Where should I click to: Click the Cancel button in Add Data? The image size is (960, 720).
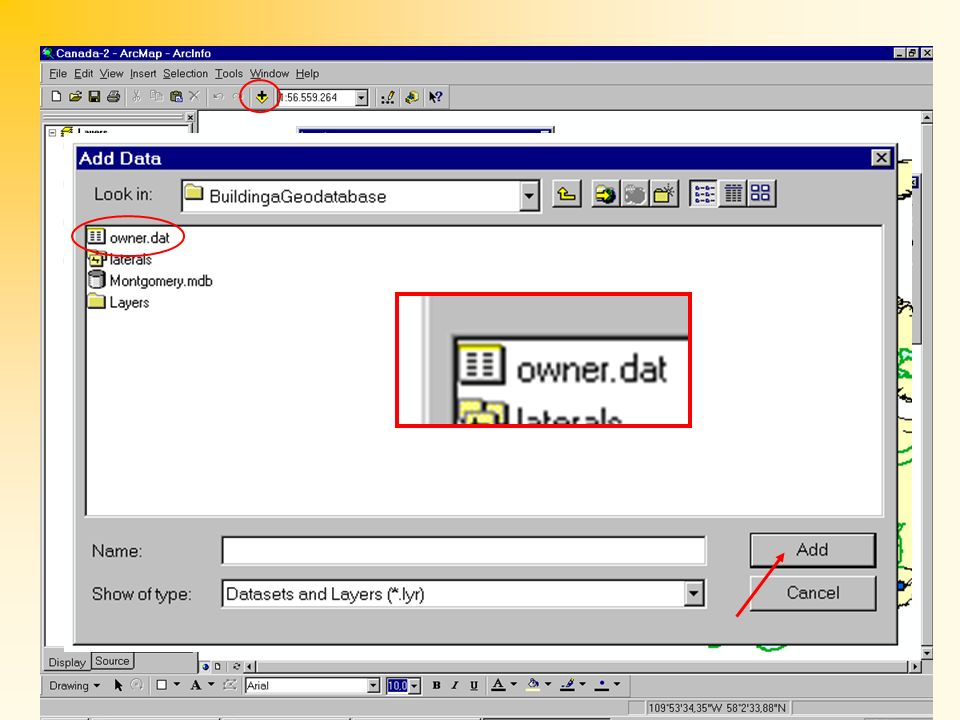coord(812,593)
